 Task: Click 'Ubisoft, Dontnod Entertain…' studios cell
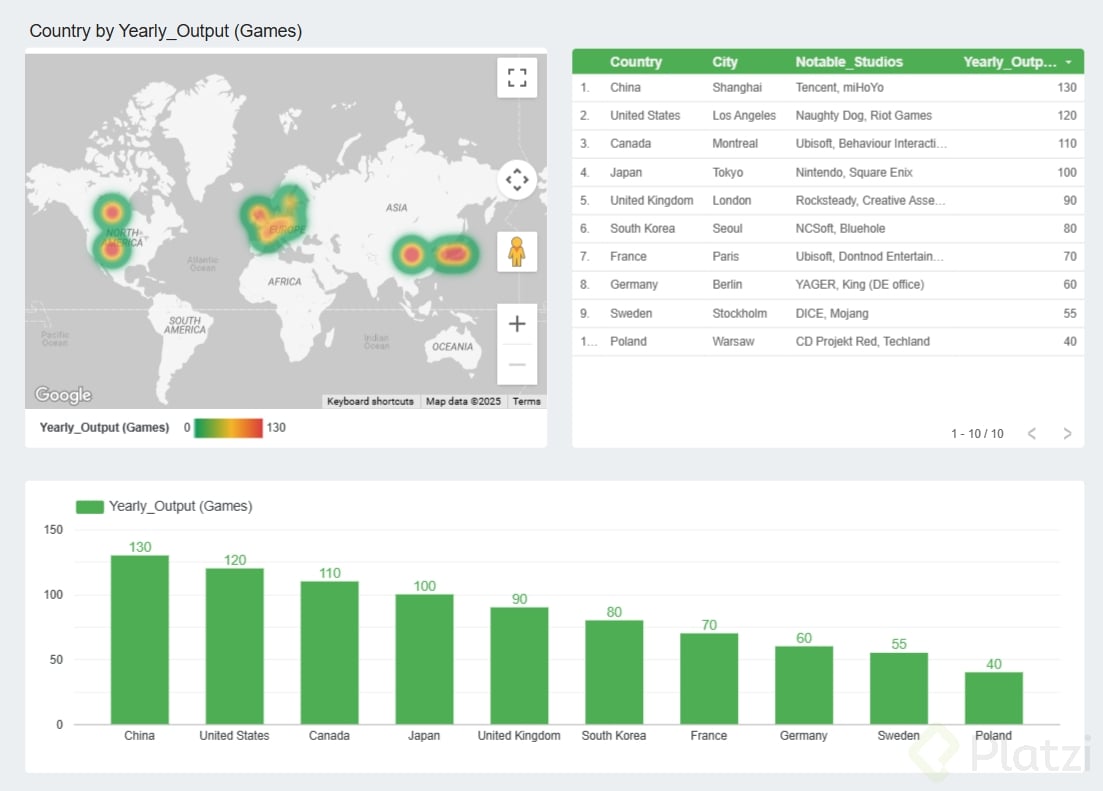[x=869, y=257]
